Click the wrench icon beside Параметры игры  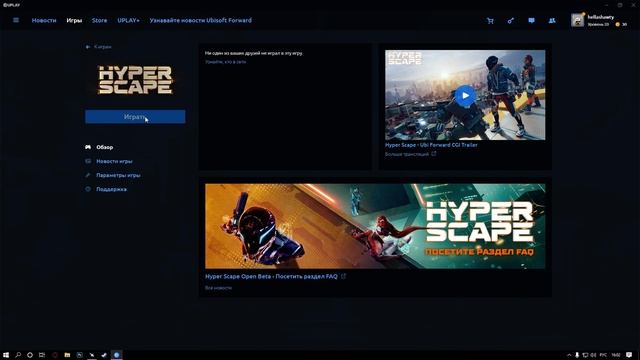point(88,175)
